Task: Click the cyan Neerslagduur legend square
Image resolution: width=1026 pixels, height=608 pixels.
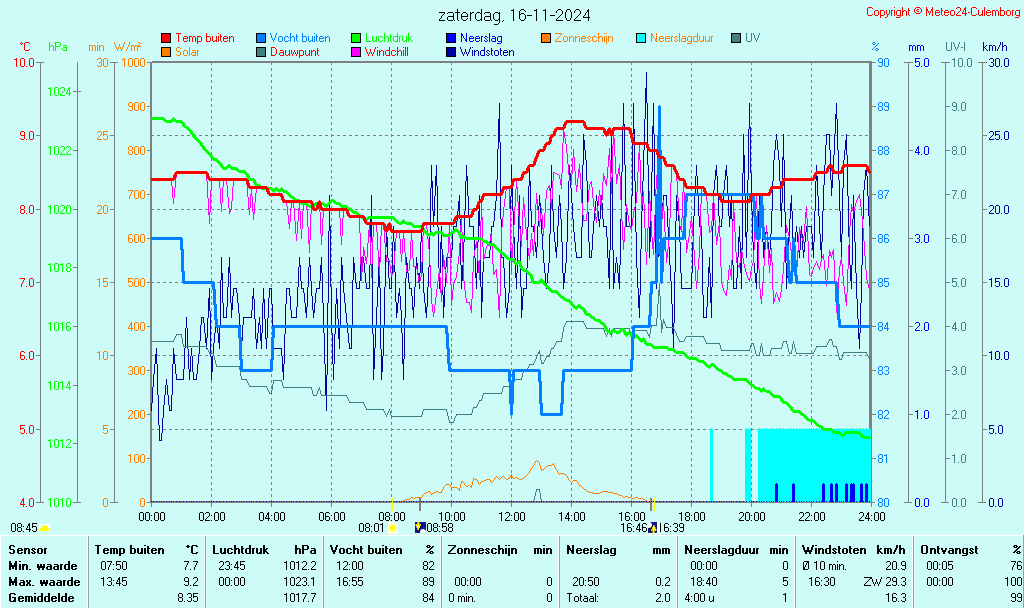Action: coord(641,38)
